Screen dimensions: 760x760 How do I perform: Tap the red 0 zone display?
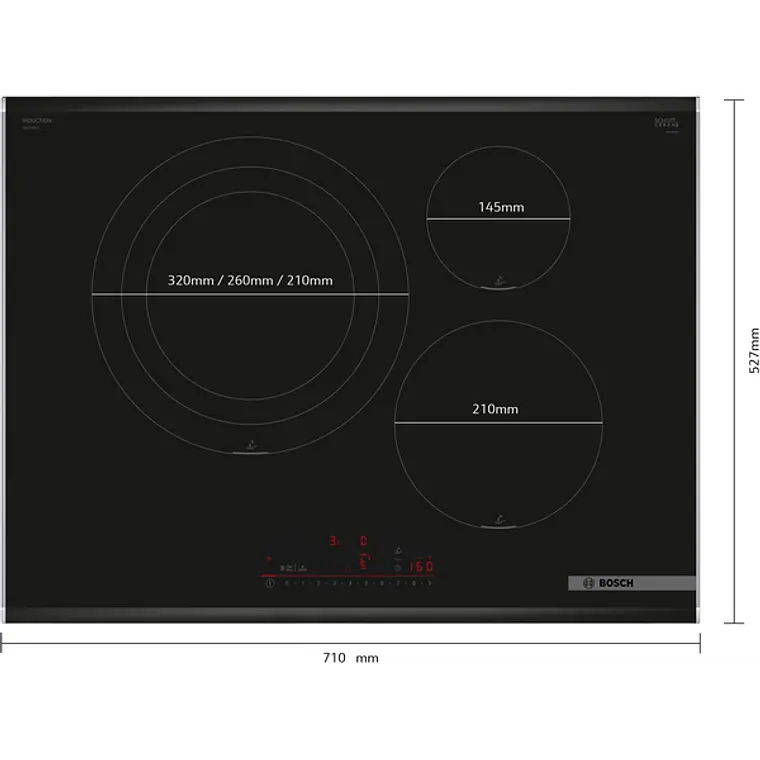(364, 540)
